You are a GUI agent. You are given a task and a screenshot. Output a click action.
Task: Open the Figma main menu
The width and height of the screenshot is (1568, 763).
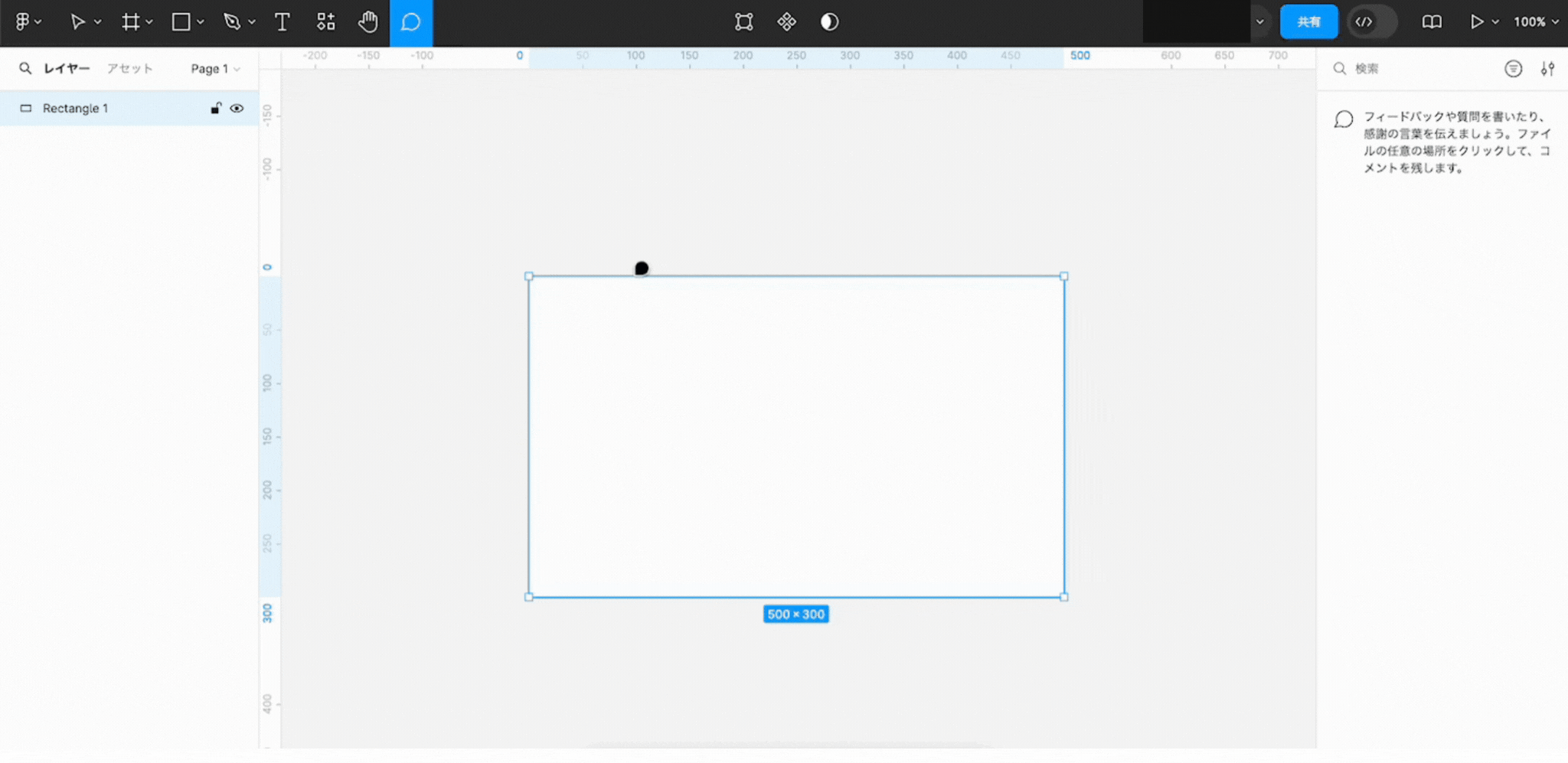27,22
